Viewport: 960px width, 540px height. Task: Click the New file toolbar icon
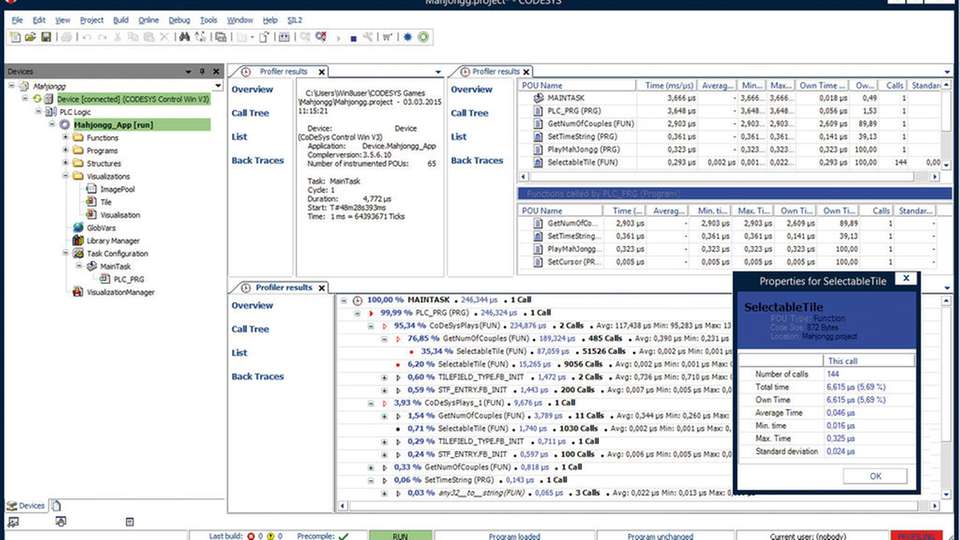(x=15, y=37)
